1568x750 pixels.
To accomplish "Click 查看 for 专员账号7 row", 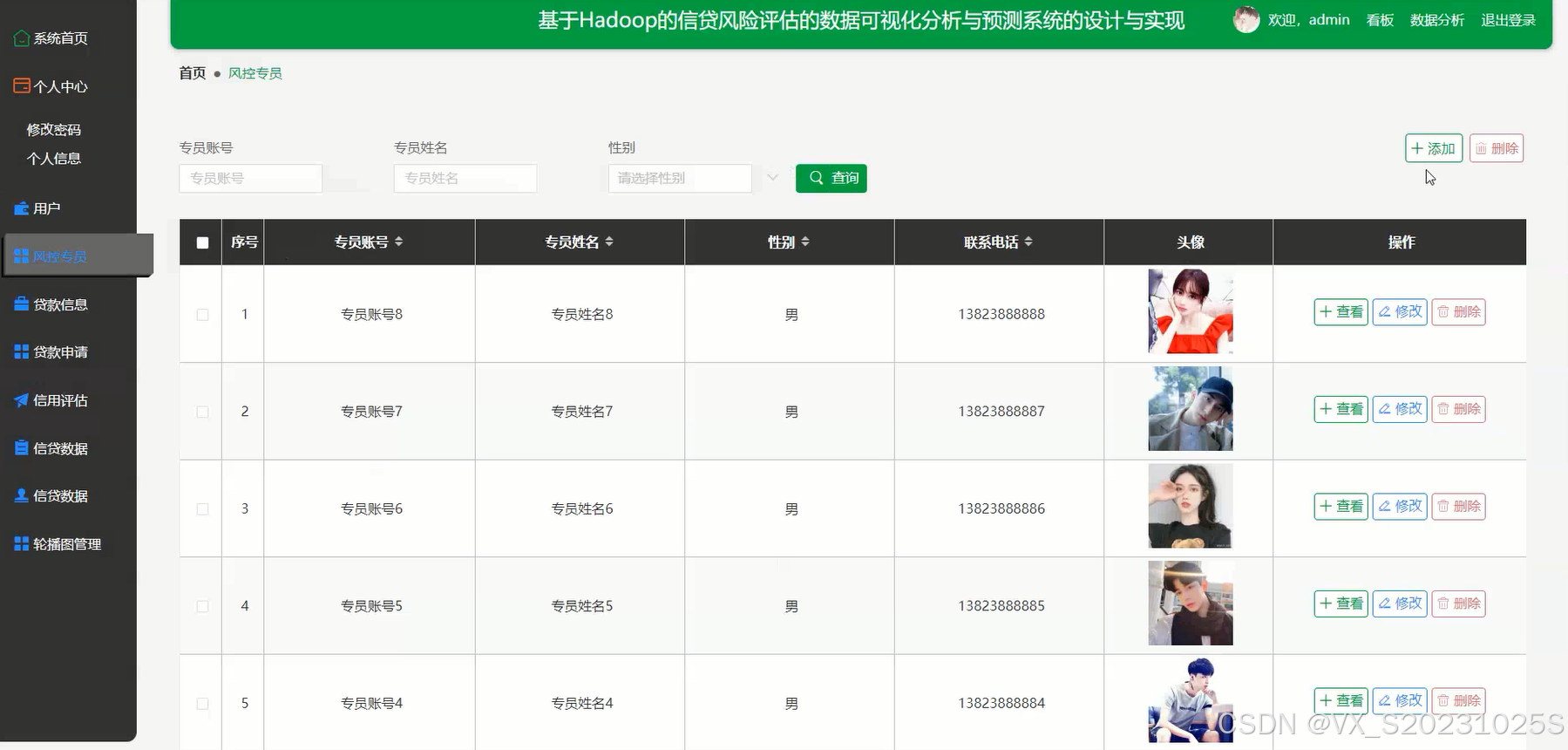I will (x=1341, y=409).
